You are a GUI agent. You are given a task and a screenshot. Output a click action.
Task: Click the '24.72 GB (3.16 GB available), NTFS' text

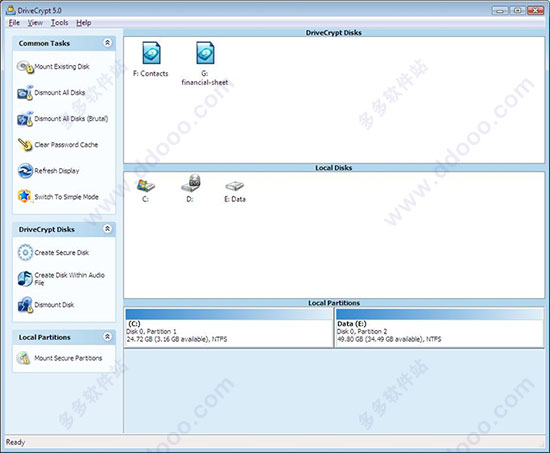177,339
